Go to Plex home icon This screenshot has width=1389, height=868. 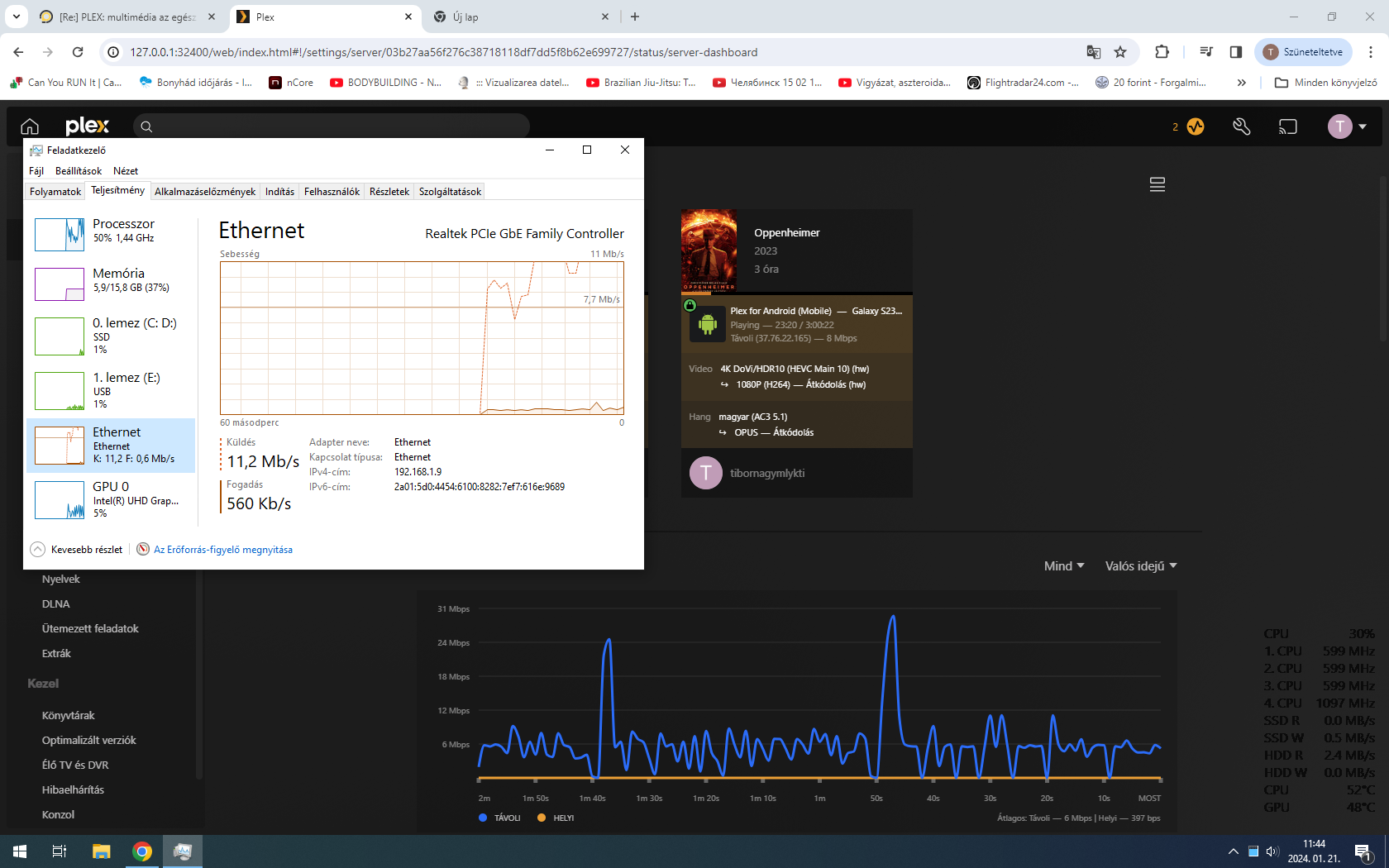click(x=30, y=126)
